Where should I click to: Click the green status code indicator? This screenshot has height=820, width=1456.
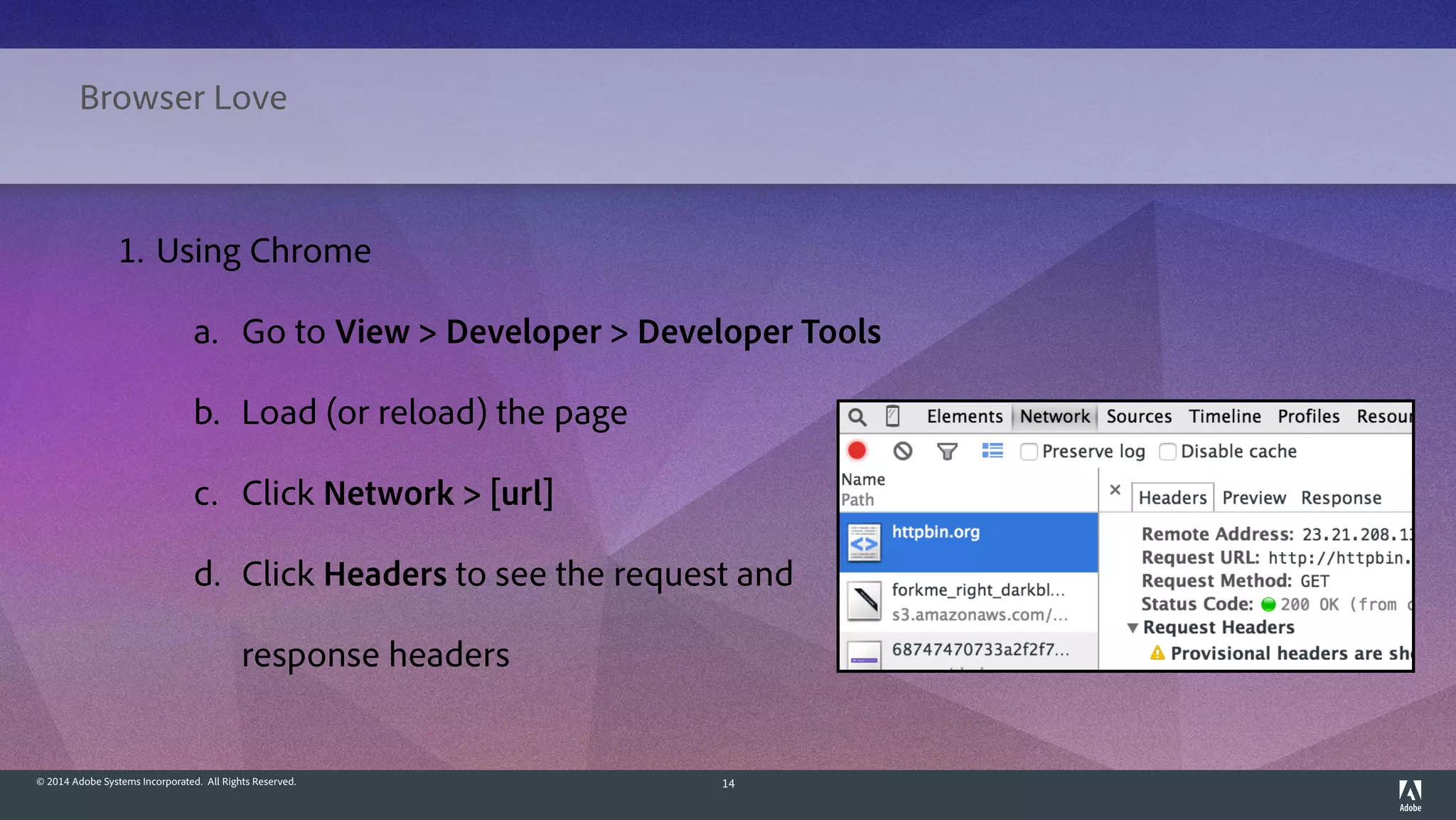pyautogui.click(x=1268, y=605)
